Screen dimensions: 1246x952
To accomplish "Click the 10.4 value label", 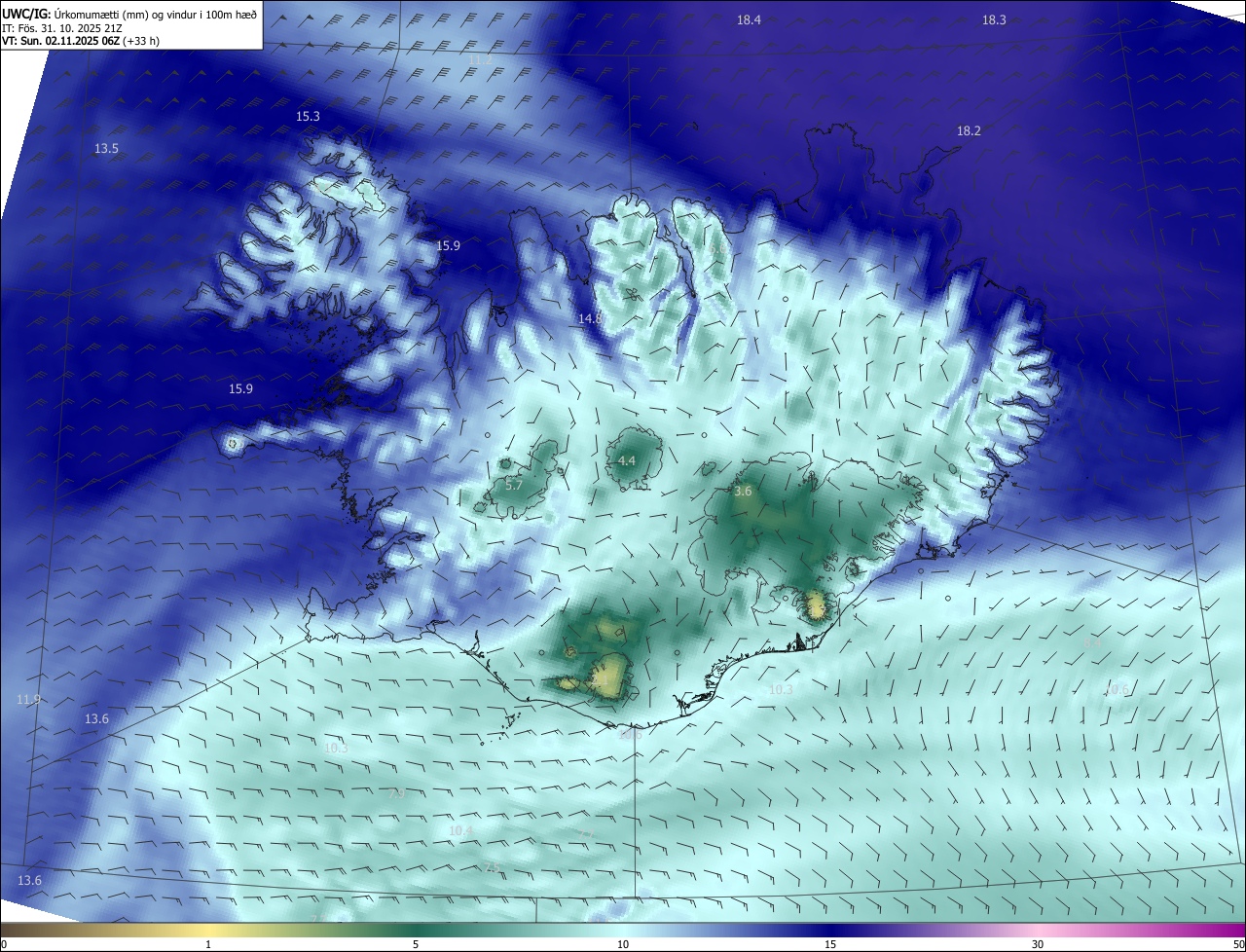I will click(461, 830).
